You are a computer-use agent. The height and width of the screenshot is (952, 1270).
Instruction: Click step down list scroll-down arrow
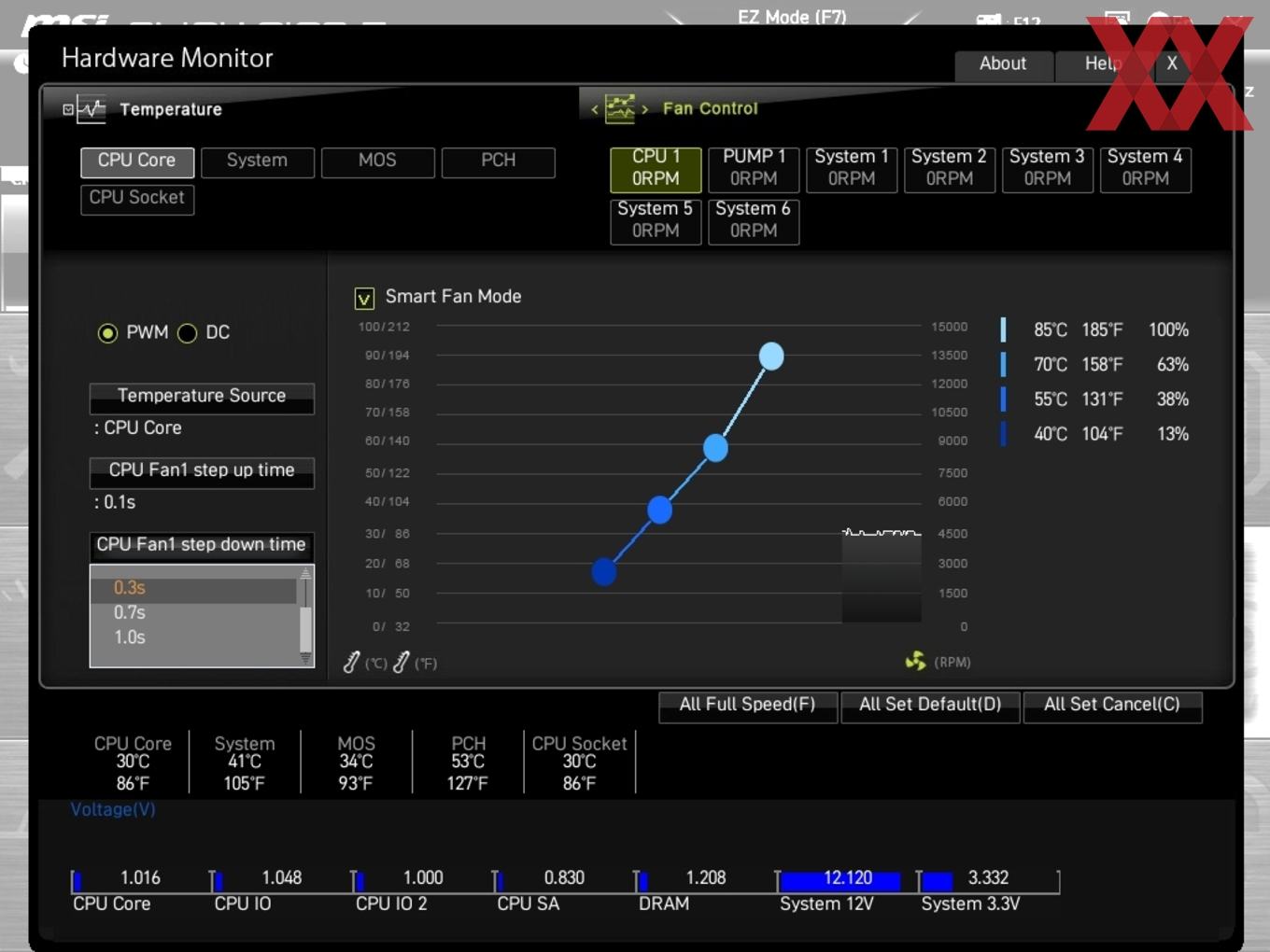[x=305, y=659]
